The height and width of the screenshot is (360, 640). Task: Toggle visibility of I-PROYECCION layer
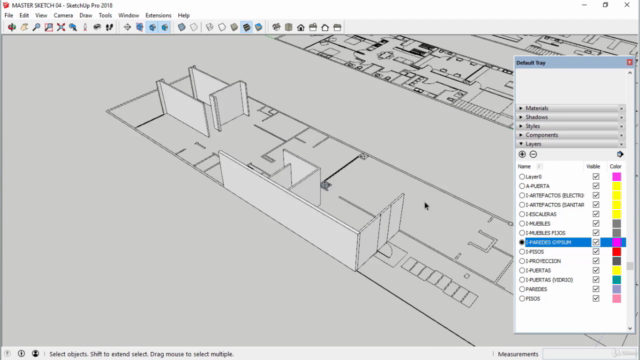coord(596,261)
